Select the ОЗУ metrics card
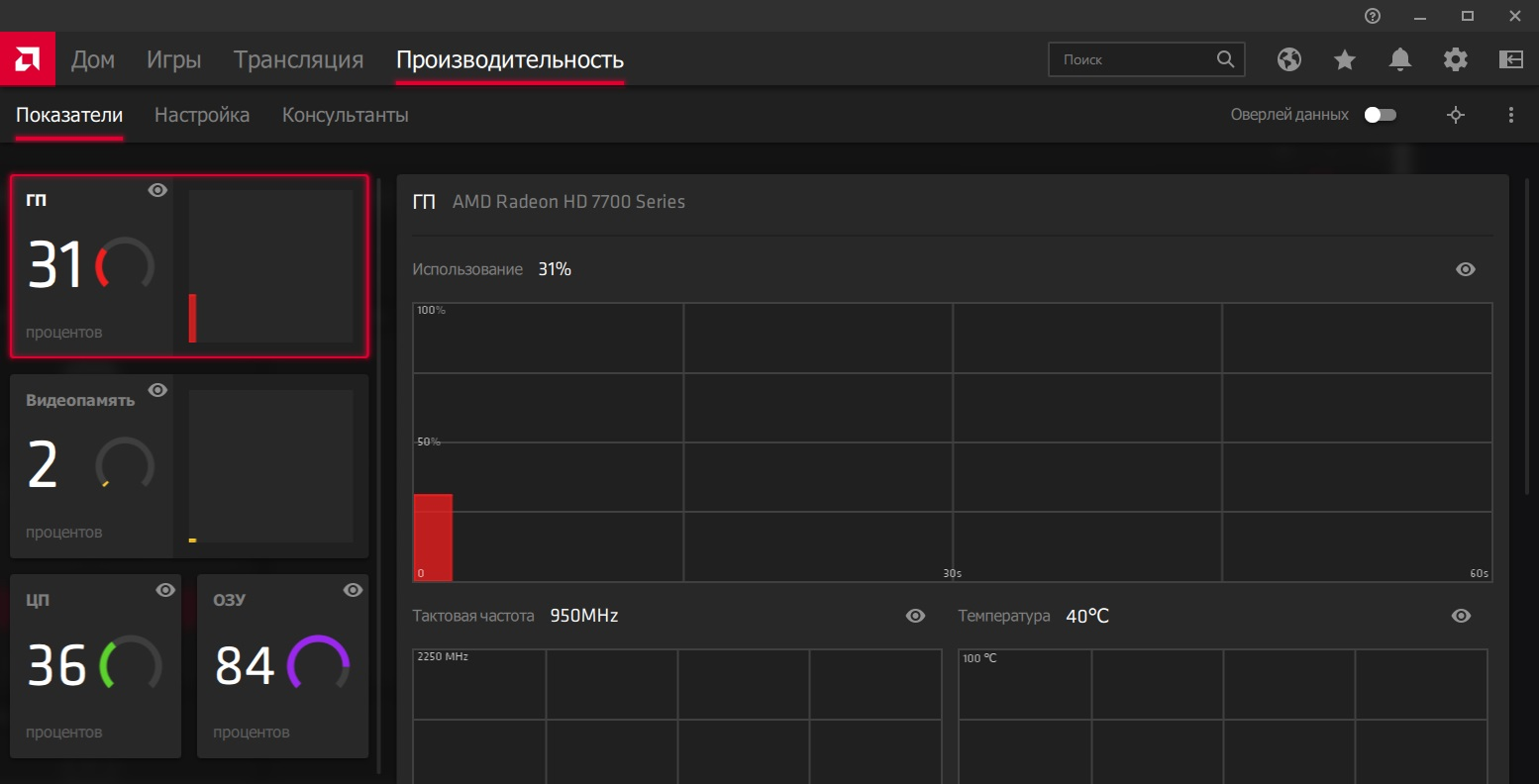1539x784 pixels. pyautogui.click(x=283, y=666)
